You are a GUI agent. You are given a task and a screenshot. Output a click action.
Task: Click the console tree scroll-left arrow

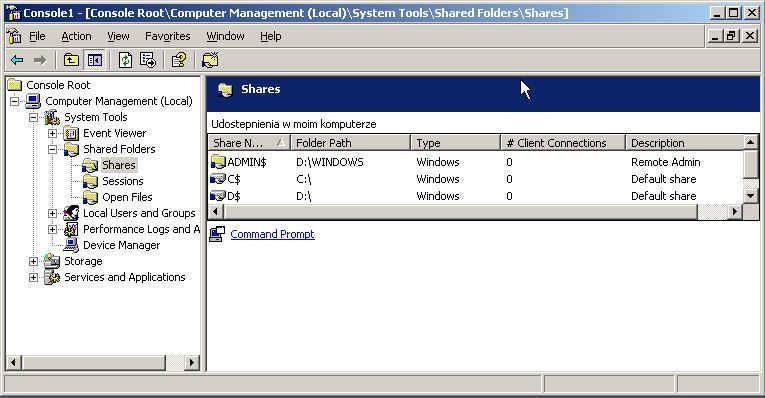[x=13, y=362]
